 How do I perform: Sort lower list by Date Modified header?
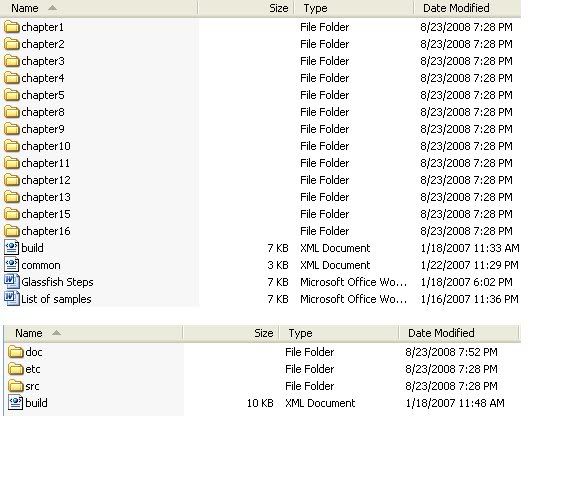click(458, 333)
